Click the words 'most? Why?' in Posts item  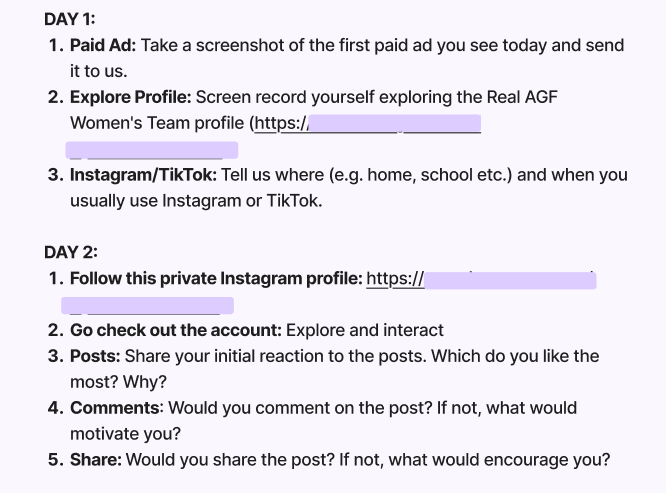[118, 382]
